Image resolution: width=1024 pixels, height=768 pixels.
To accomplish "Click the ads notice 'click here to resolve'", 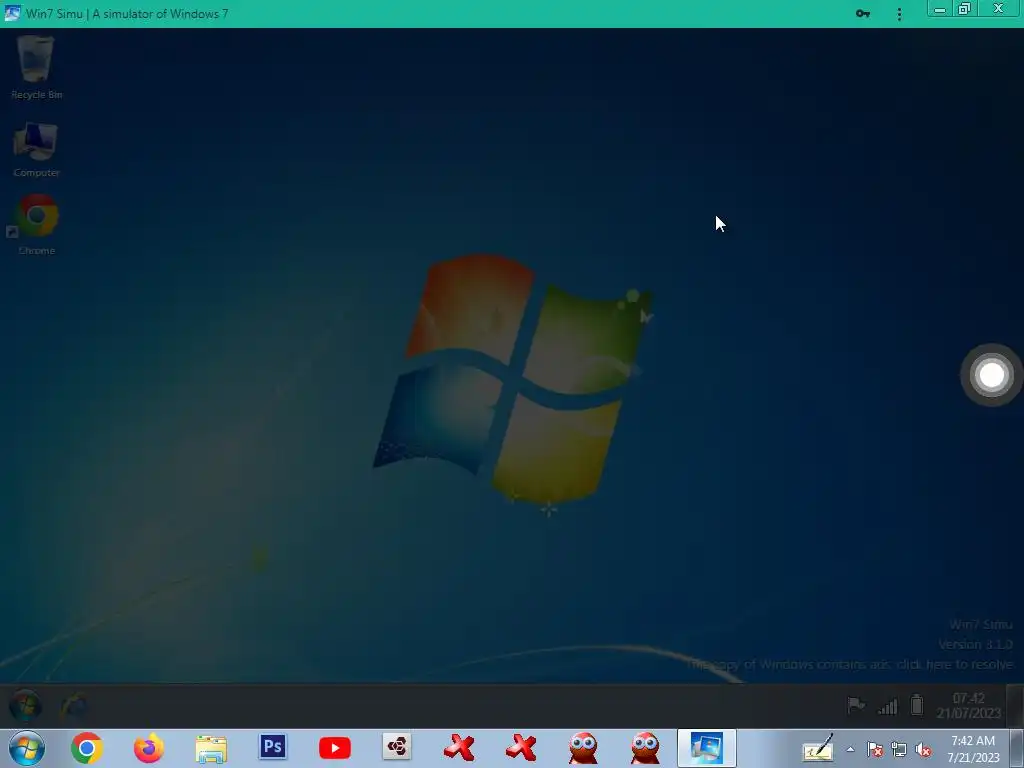I will click(955, 664).
